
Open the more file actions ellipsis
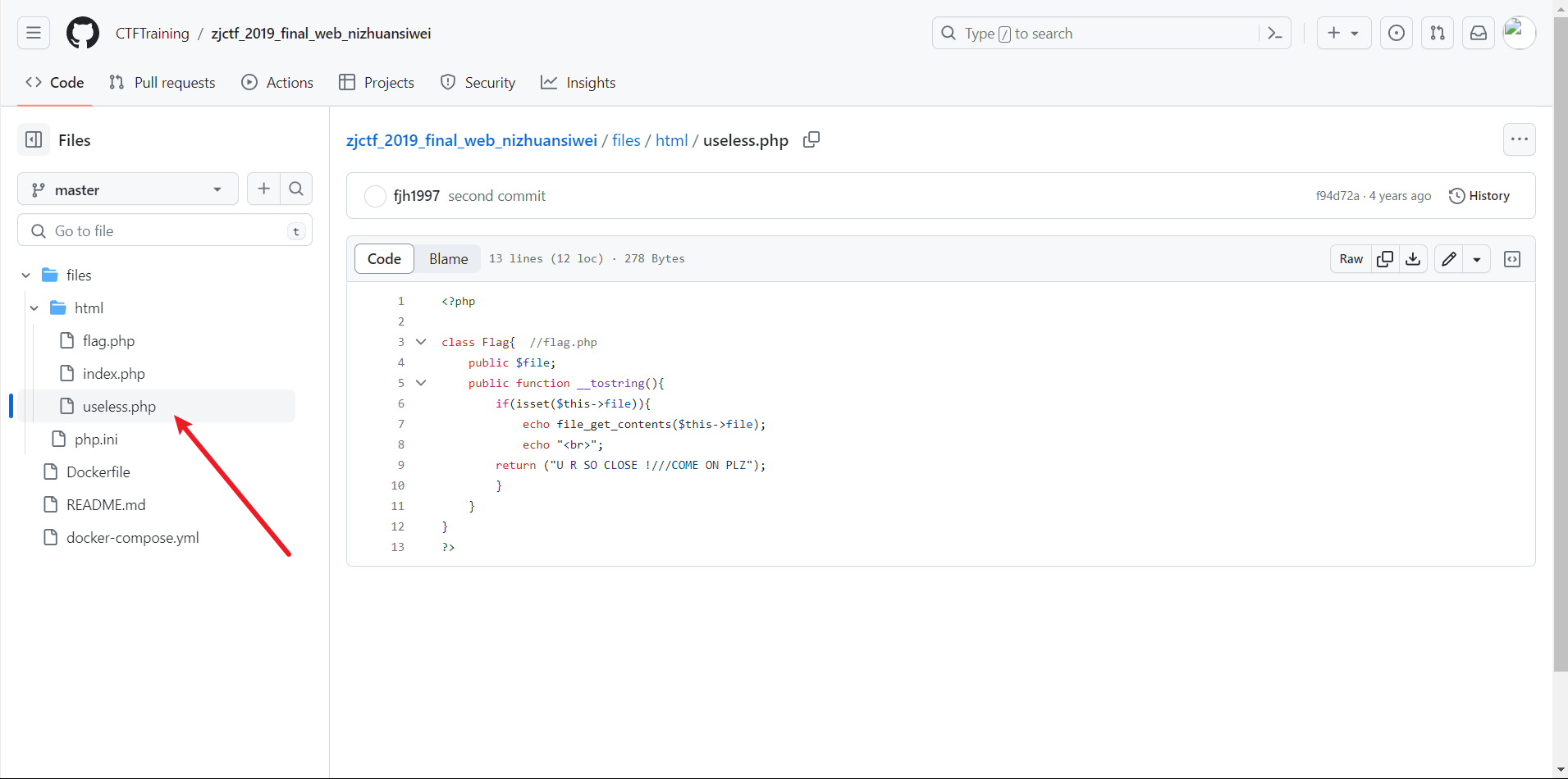1520,139
